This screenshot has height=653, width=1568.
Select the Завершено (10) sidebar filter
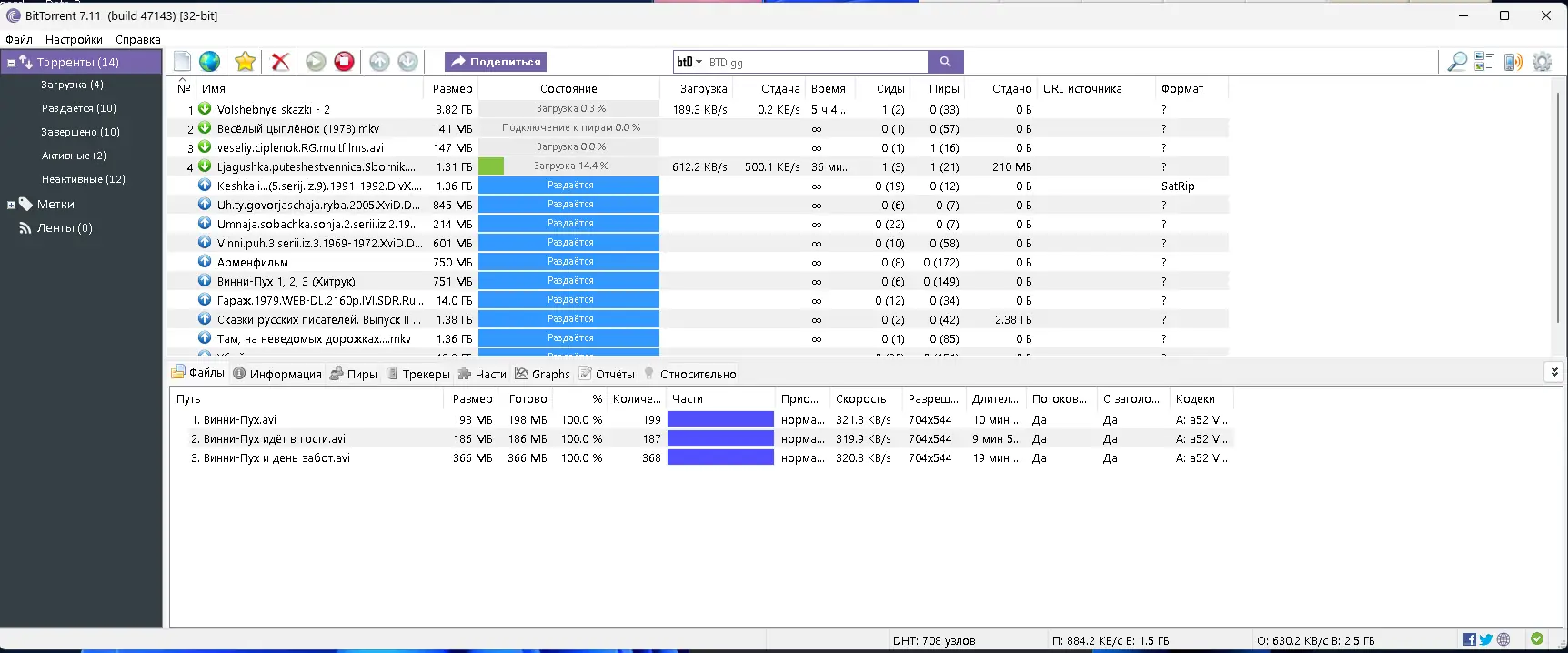coord(80,132)
